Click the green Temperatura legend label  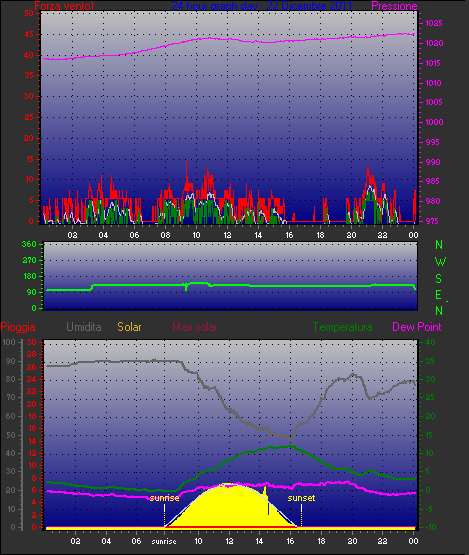pos(342,327)
